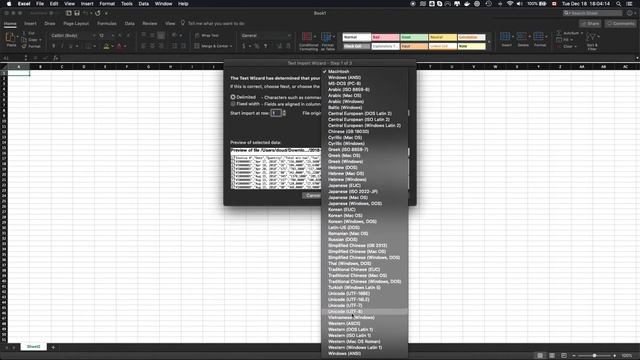Toggle Italic formatting
This screenshot has width=640, height=360.
(x=62, y=46)
